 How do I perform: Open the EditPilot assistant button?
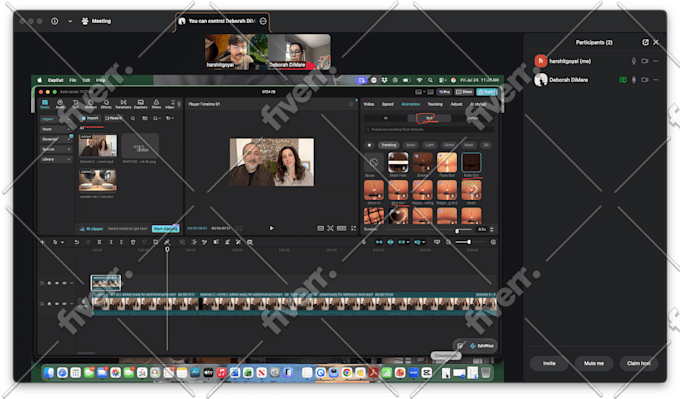coord(481,346)
